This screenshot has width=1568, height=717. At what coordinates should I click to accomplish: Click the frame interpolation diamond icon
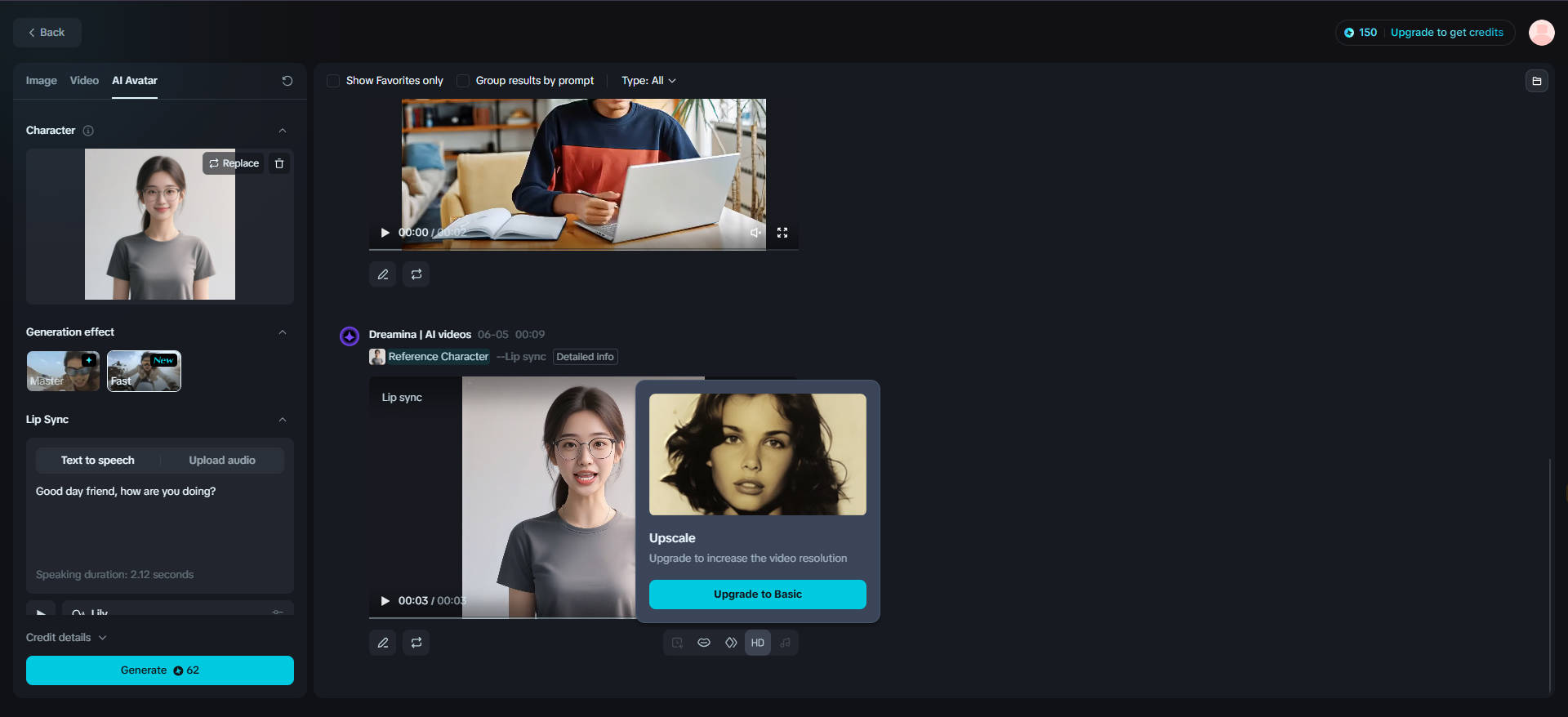(x=731, y=643)
